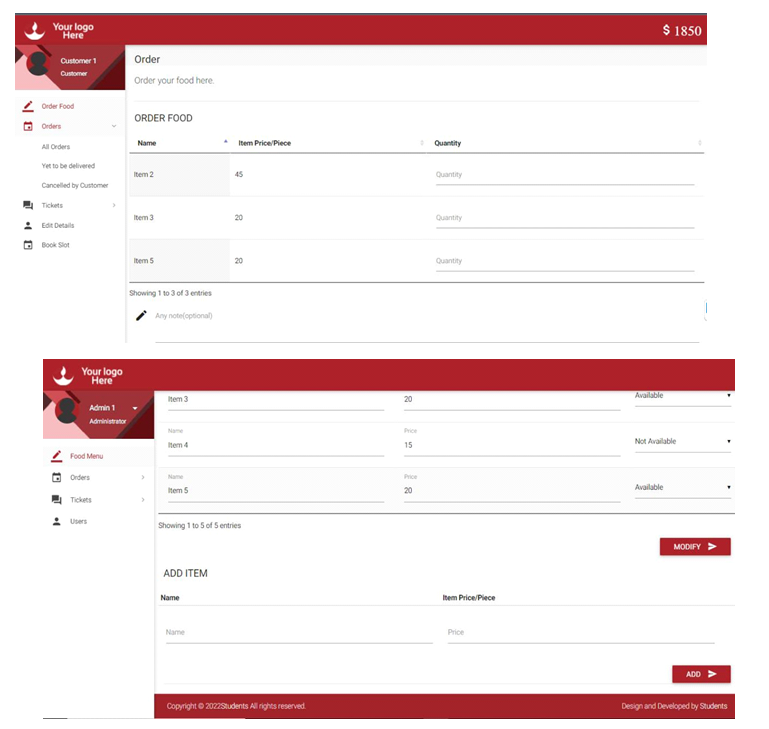Image resolution: width=769 pixels, height=729 pixels.
Task: Open Food Menu in the admin sidebar
Action: point(87,456)
